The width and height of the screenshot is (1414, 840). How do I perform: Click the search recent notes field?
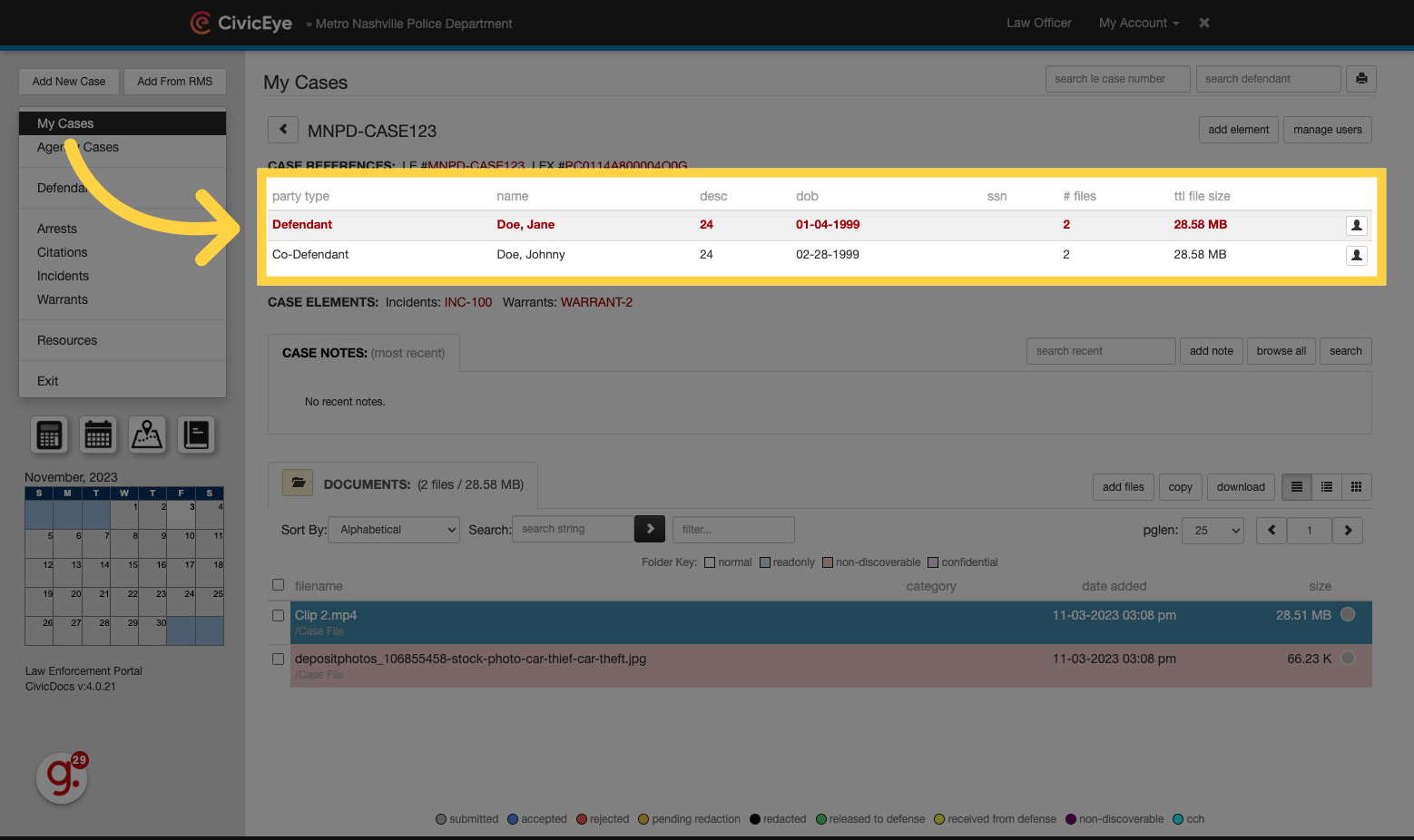click(x=1101, y=351)
